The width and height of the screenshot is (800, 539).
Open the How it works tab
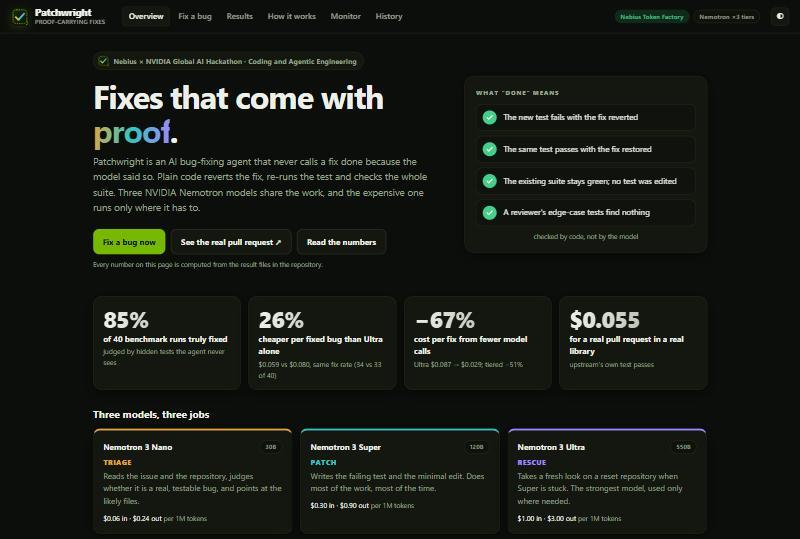click(x=292, y=16)
